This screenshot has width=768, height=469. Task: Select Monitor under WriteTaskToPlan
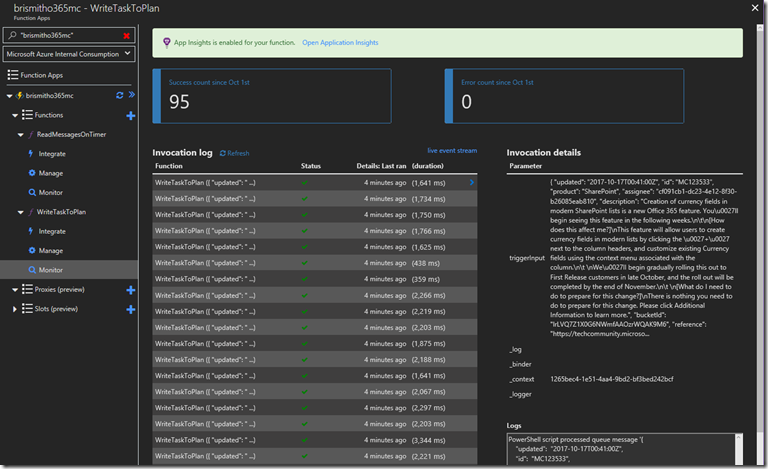coord(50,270)
